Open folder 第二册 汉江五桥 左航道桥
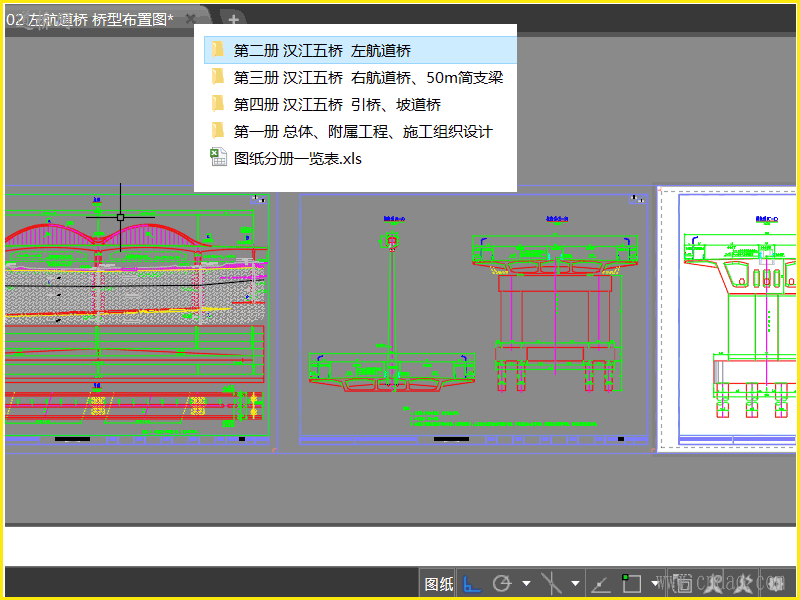Viewport: 800px width, 600px height. point(360,50)
